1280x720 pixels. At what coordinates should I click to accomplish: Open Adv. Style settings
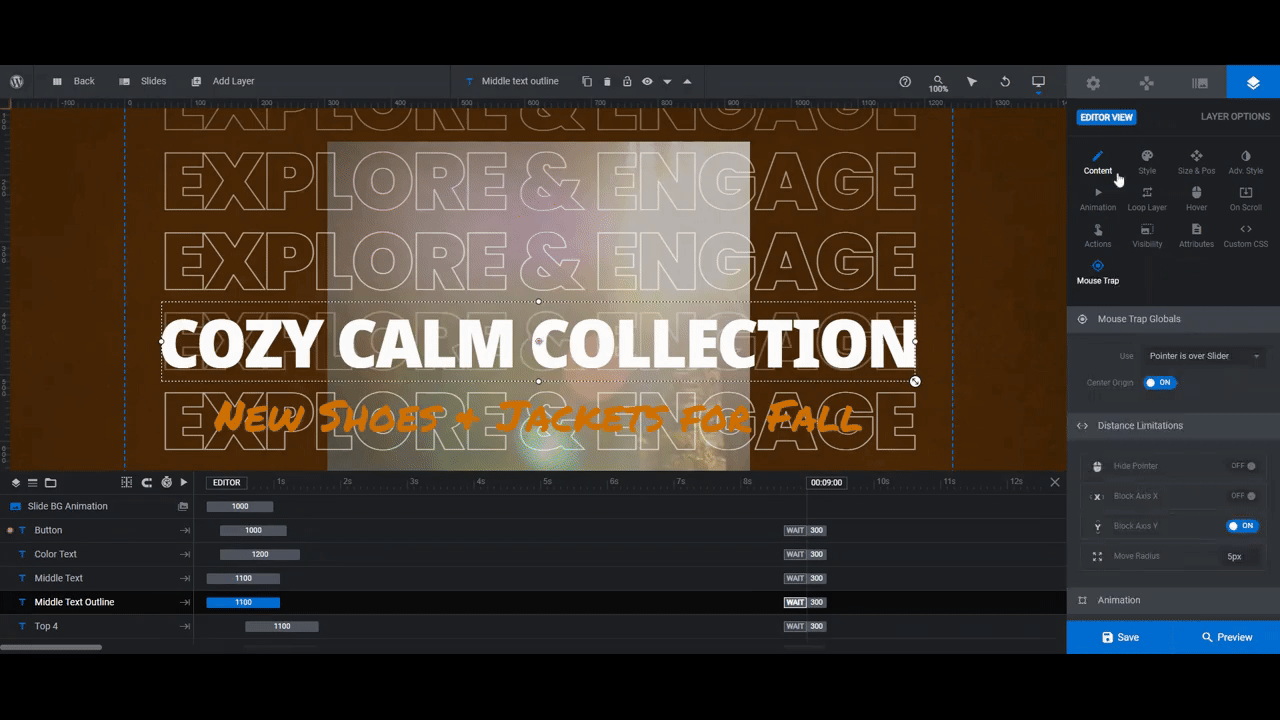(1246, 162)
